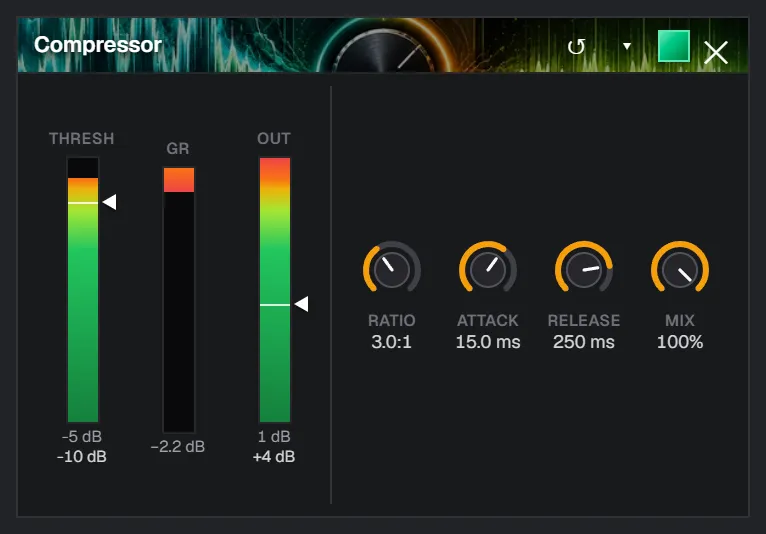Click the OUT level meter bar
The image size is (766, 534).
pos(275,290)
